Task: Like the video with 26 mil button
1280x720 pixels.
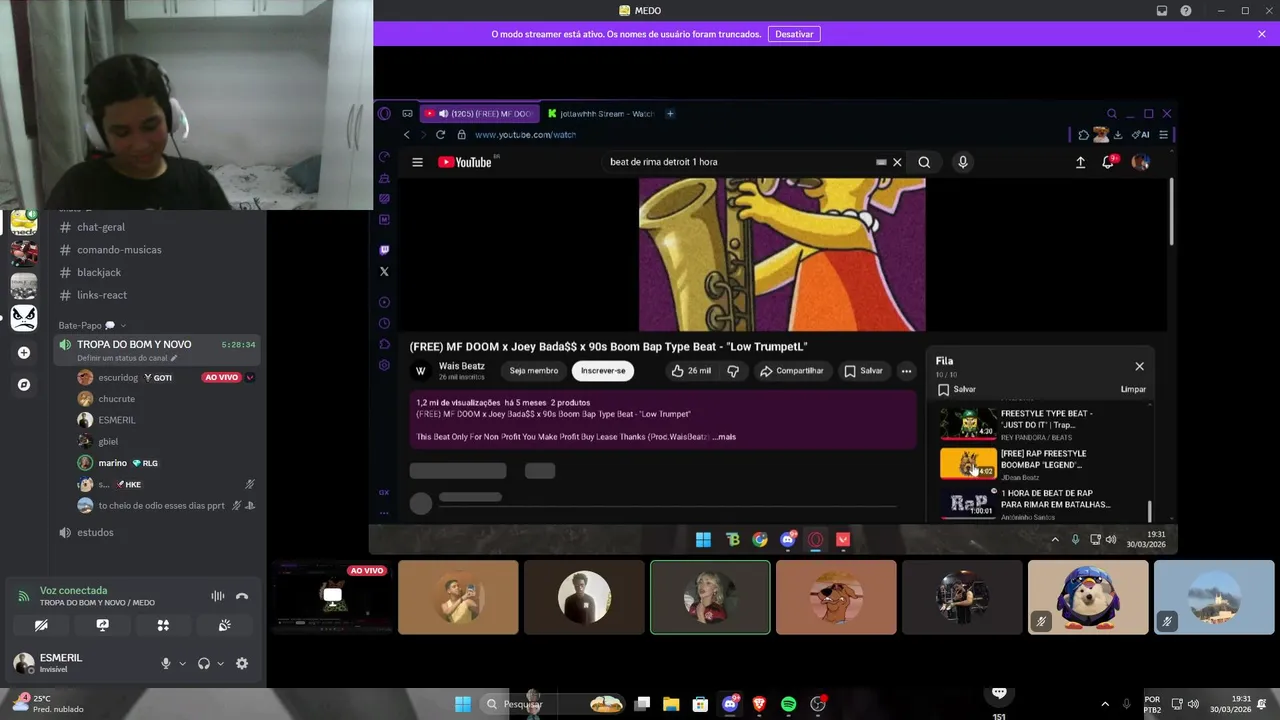Action: click(691, 371)
